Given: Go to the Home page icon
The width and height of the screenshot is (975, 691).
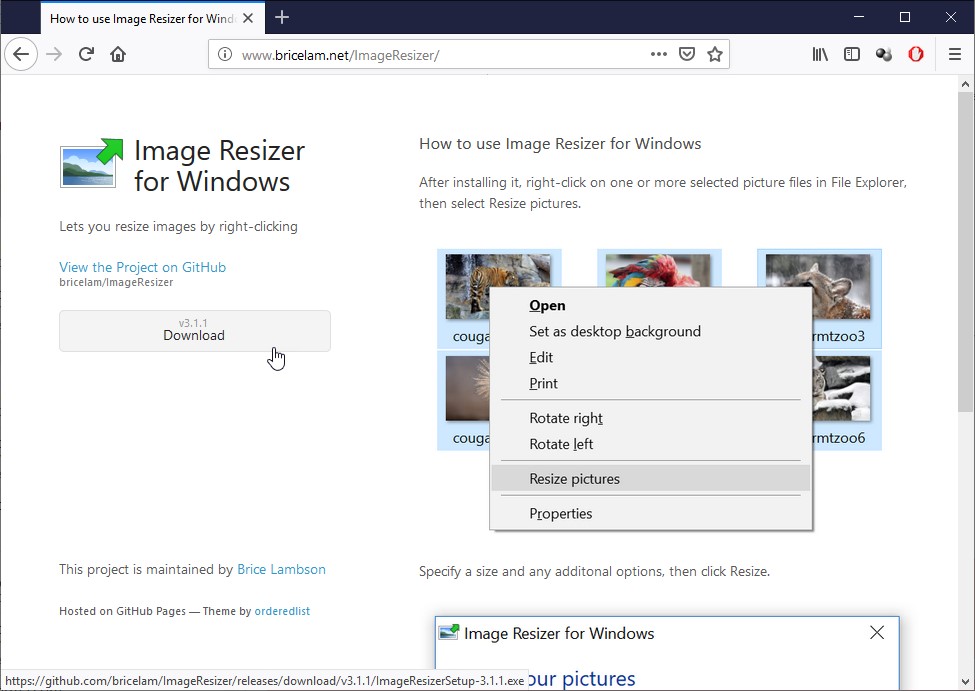Looking at the screenshot, I should click(118, 54).
